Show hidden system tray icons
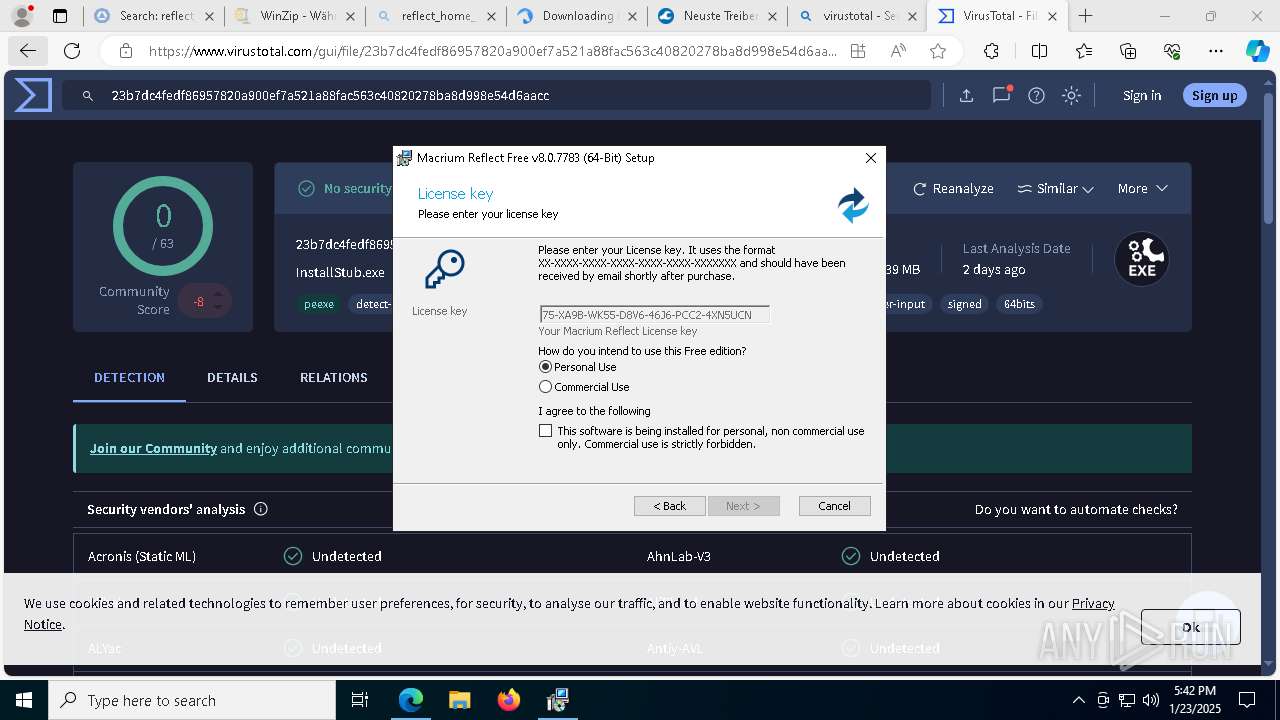 click(x=1078, y=700)
